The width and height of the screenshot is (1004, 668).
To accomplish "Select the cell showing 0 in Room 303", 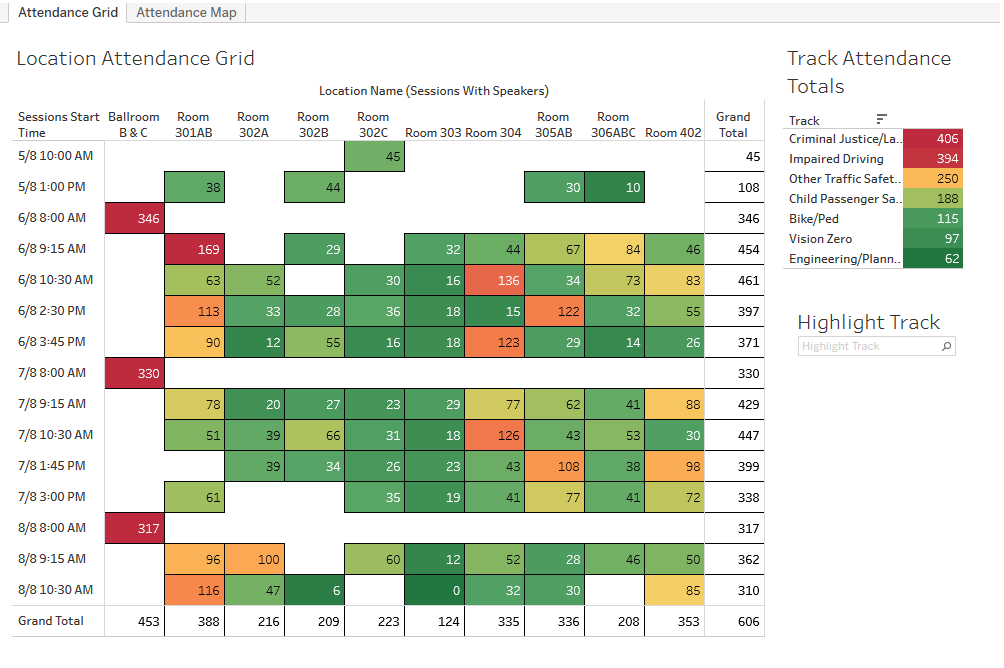I will [x=434, y=590].
